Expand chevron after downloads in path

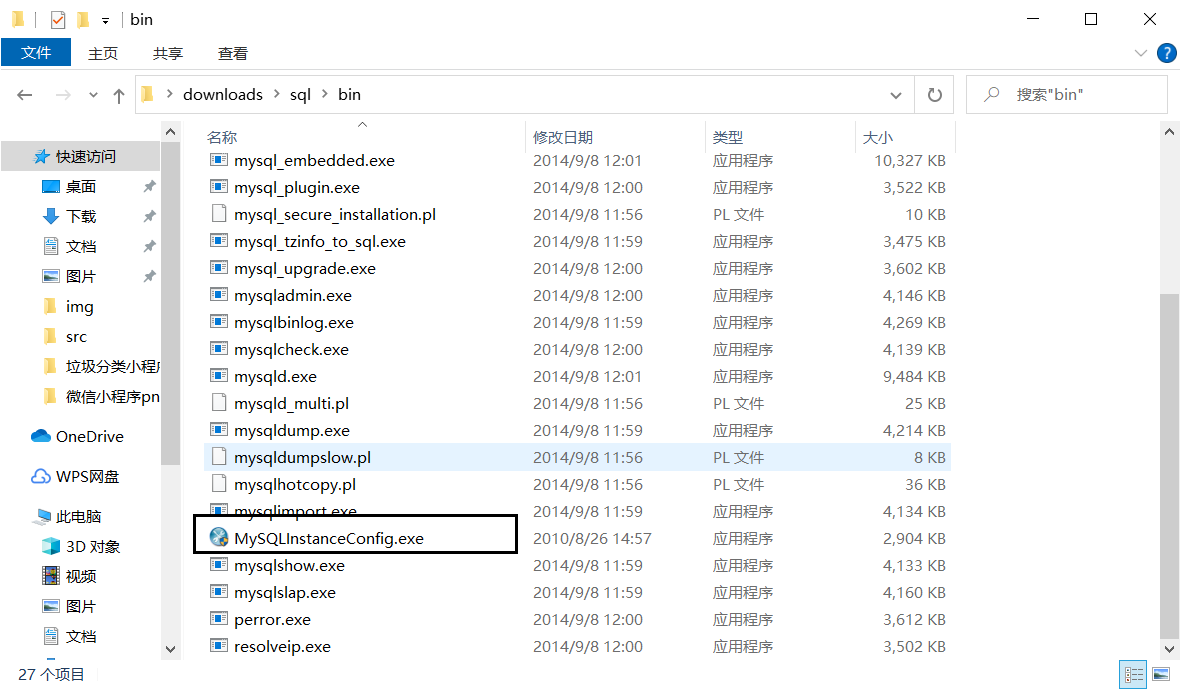[x=276, y=94]
